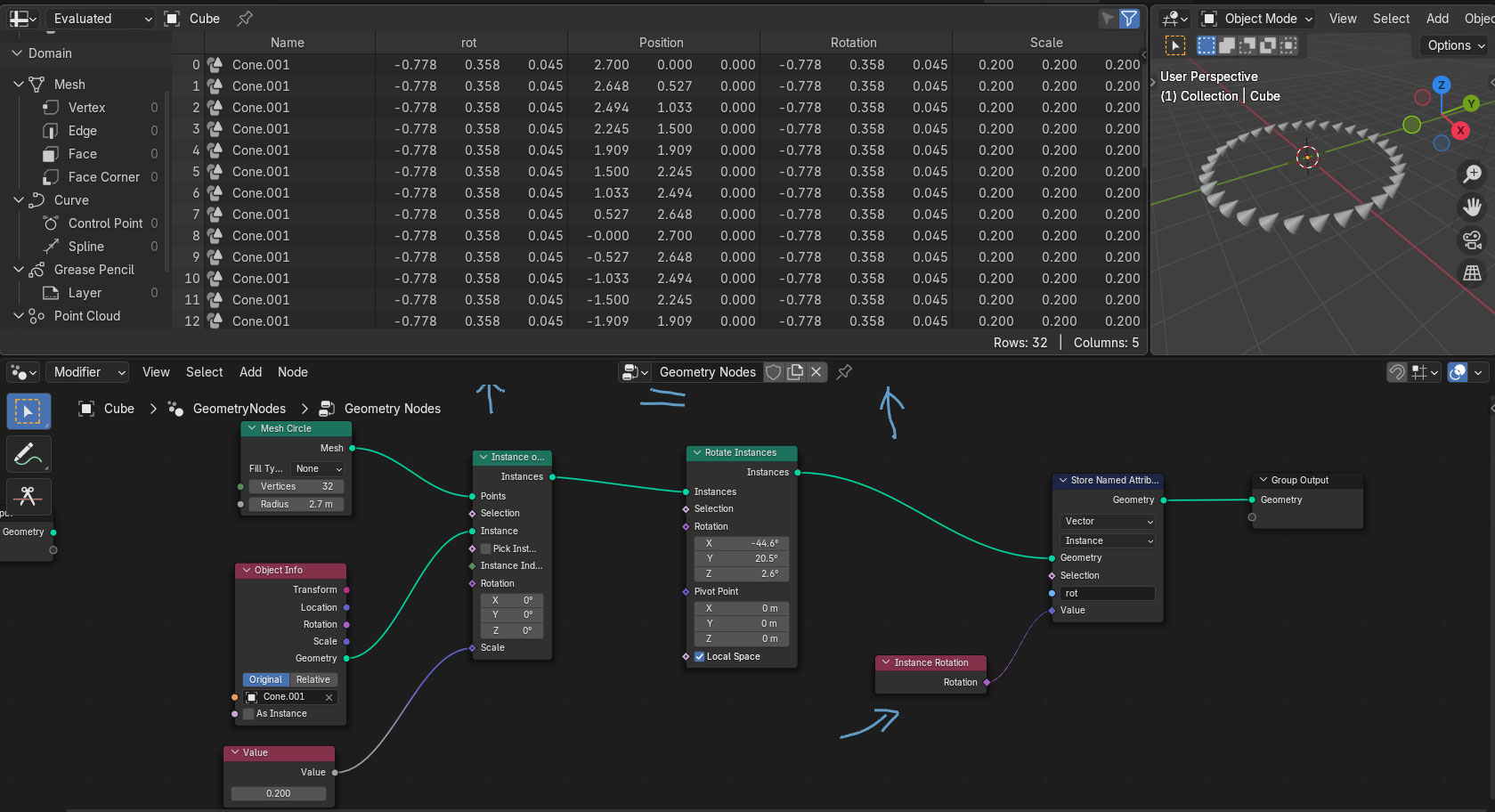Select Relative transform space button

[313, 680]
